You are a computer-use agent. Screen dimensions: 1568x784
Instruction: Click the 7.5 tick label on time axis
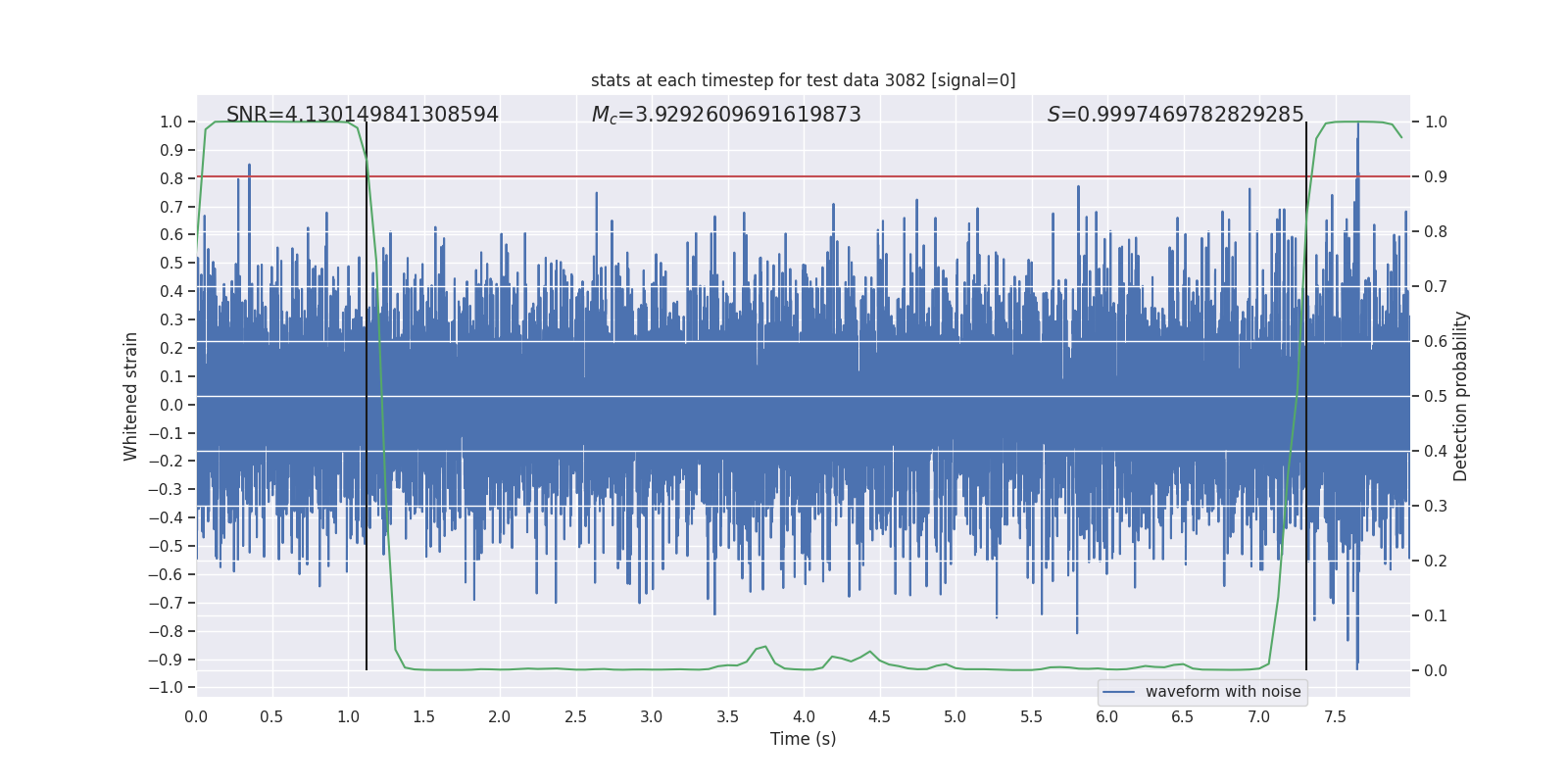(x=1335, y=717)
